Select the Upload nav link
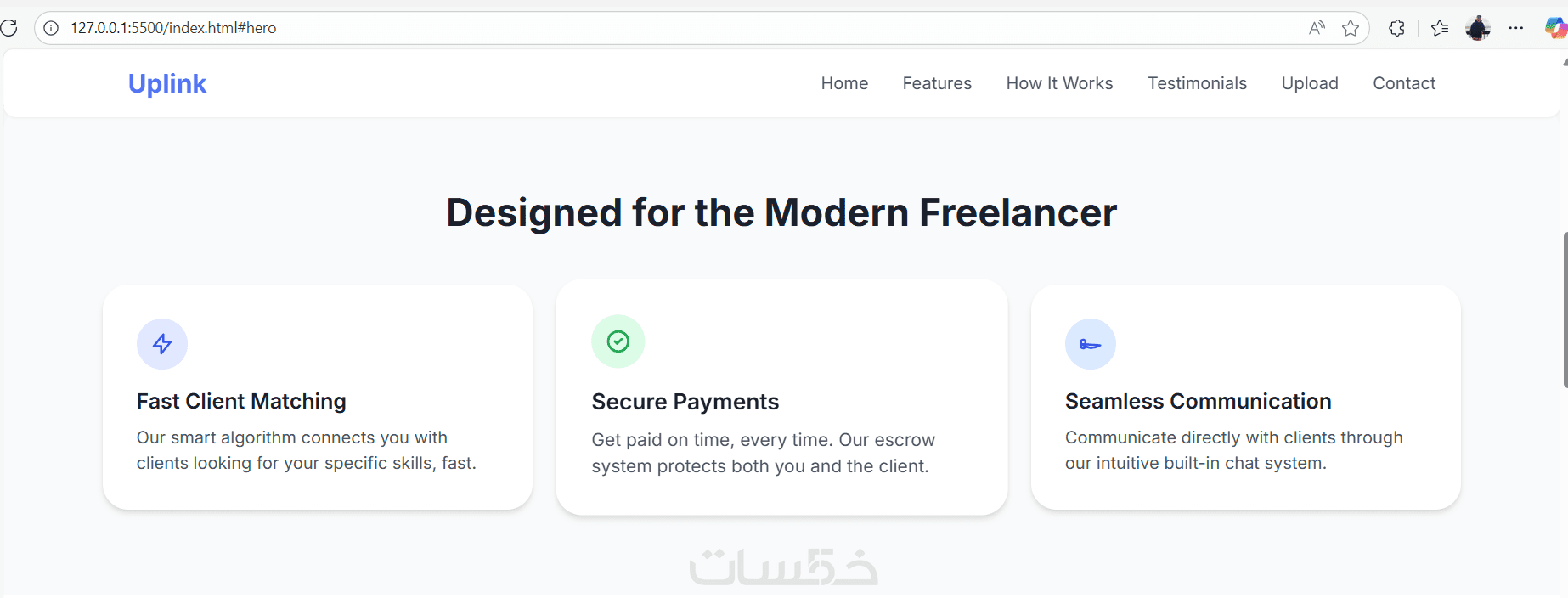 1310,83
